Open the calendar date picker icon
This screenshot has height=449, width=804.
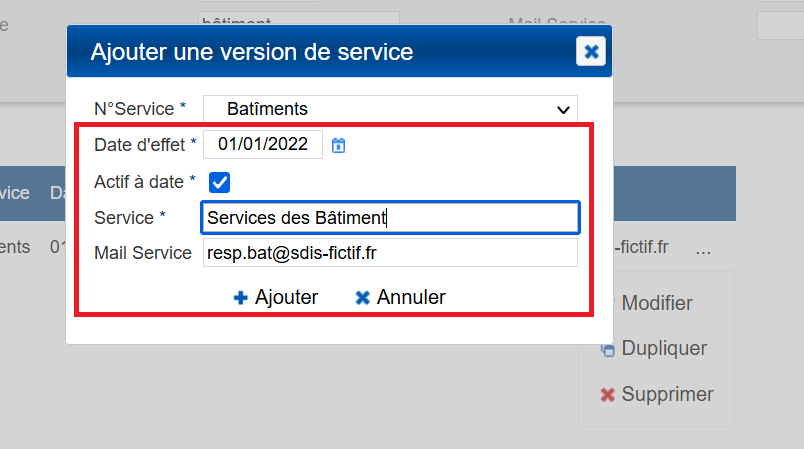(x=339, y=145)
